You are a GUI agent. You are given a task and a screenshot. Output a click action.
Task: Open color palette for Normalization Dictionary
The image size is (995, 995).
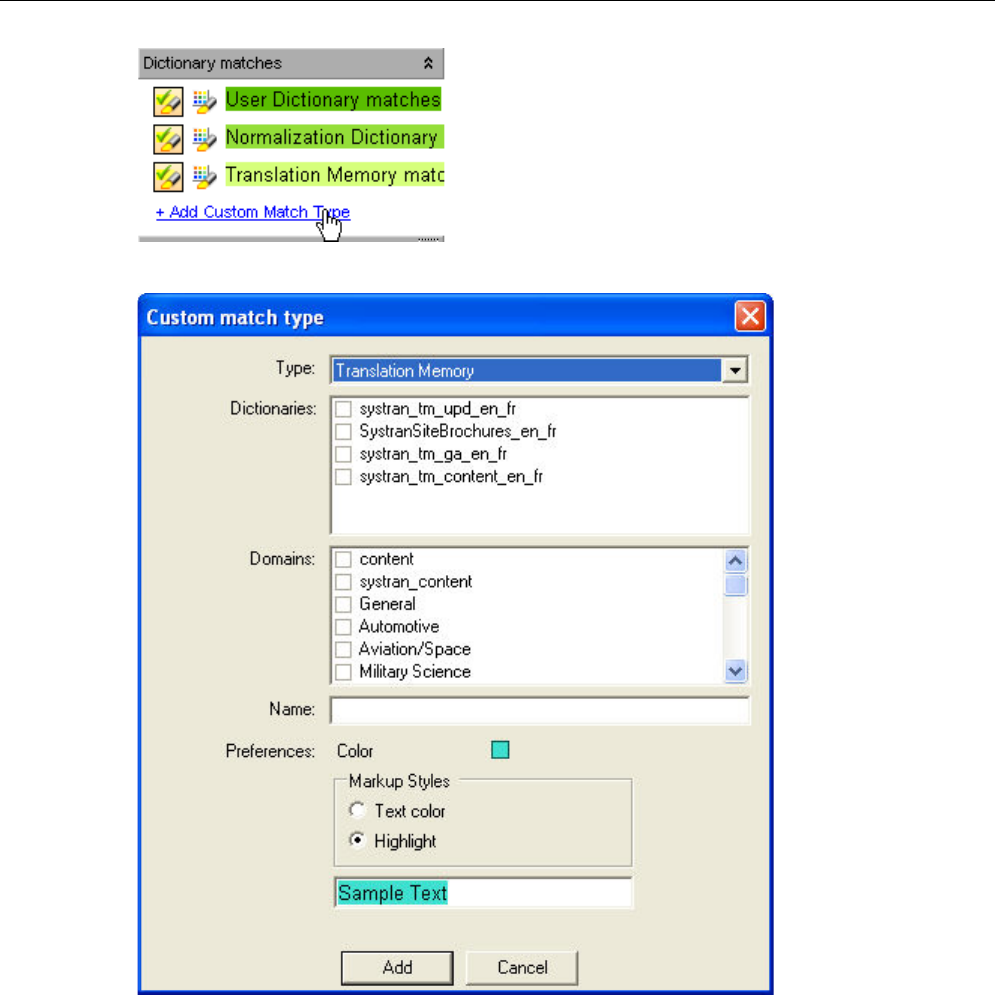[x=204, y=139]
